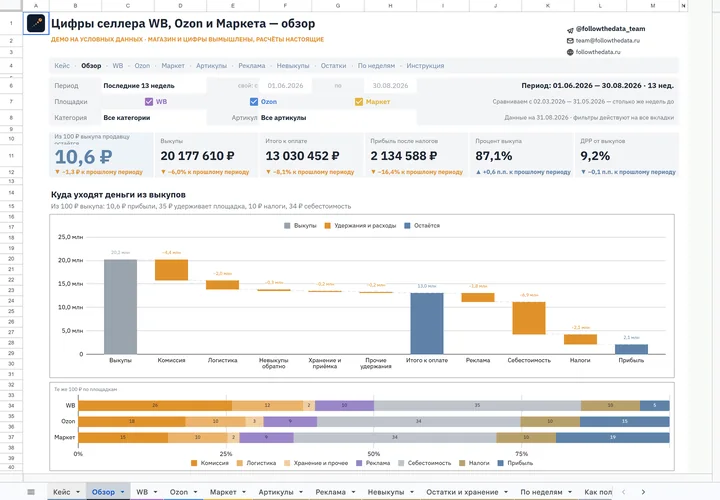Click Ozon in the top navigation row

[x=142, y=66]
